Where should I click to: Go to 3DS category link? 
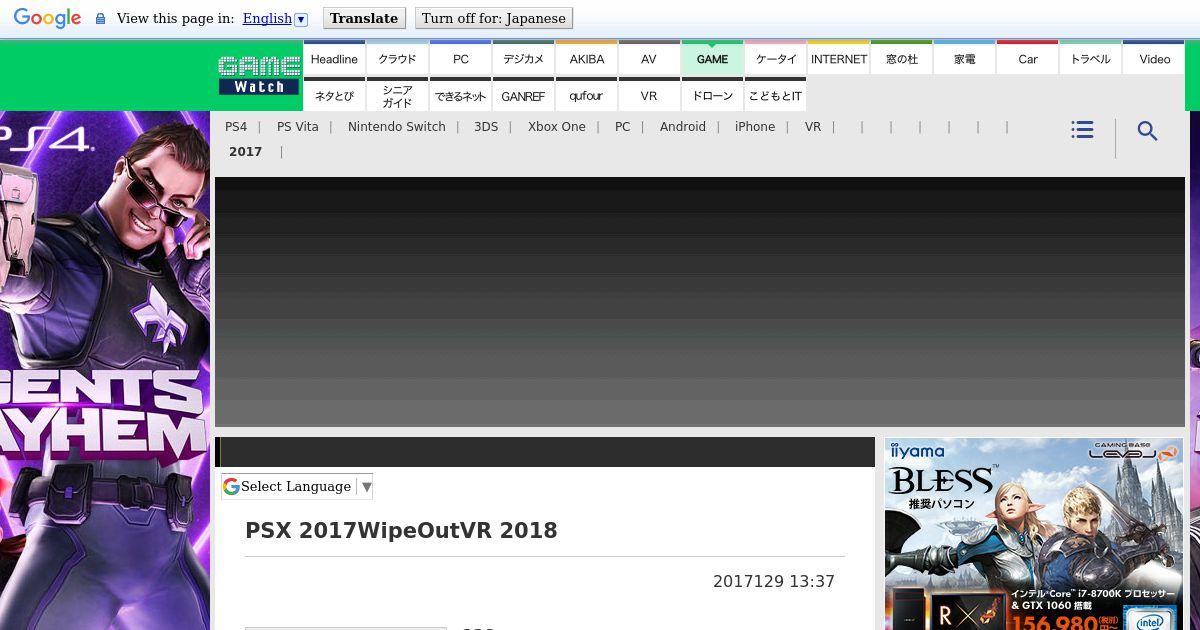(486, 127)
